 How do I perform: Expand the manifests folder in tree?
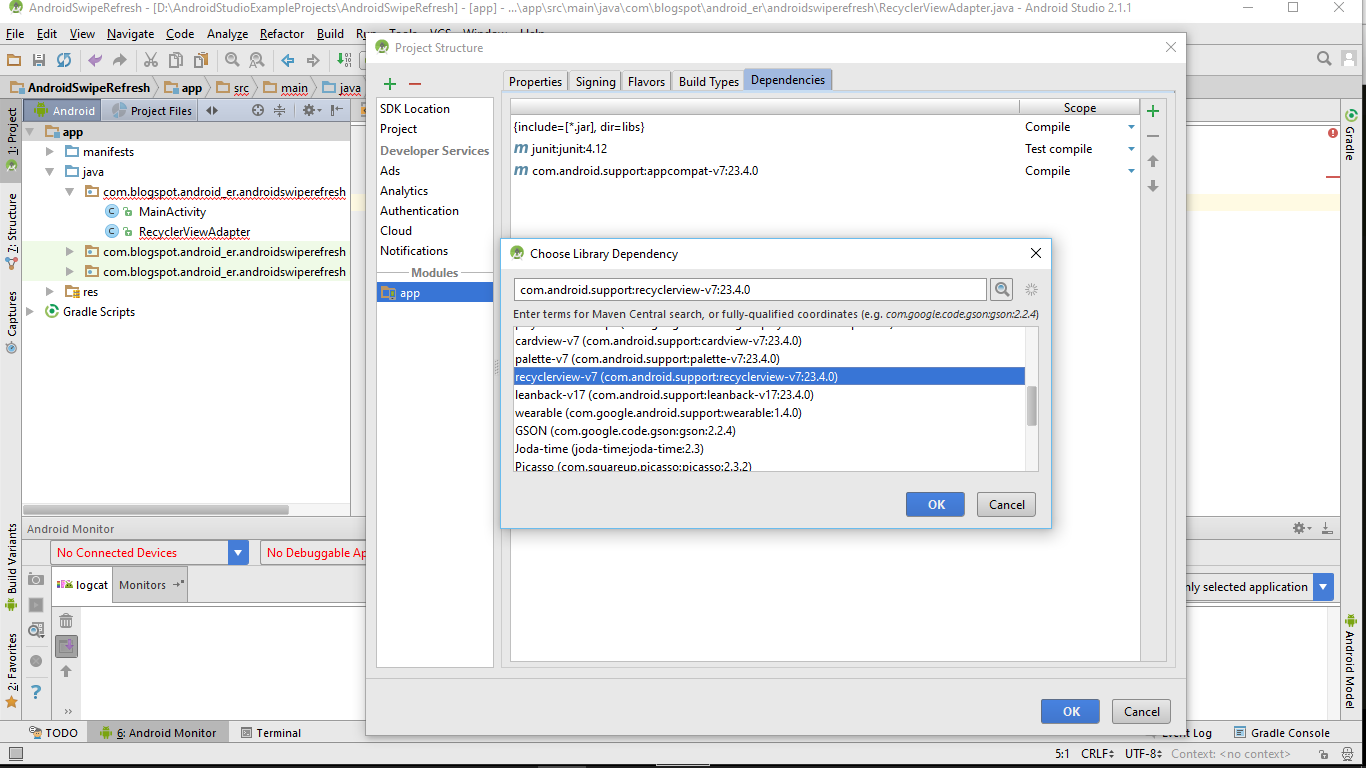point(50,152)
